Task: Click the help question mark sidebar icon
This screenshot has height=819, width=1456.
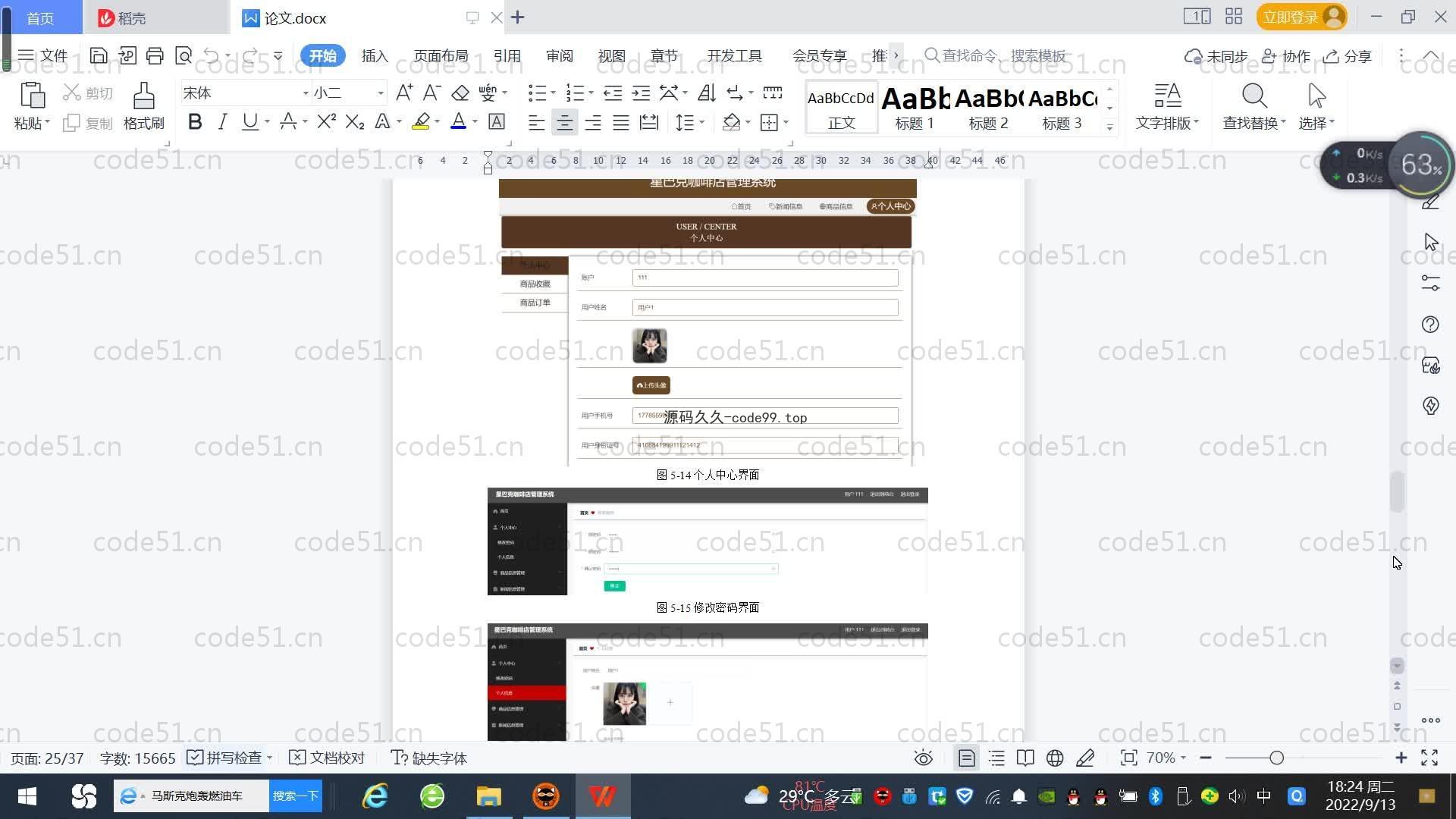Action: [1430, 325]
